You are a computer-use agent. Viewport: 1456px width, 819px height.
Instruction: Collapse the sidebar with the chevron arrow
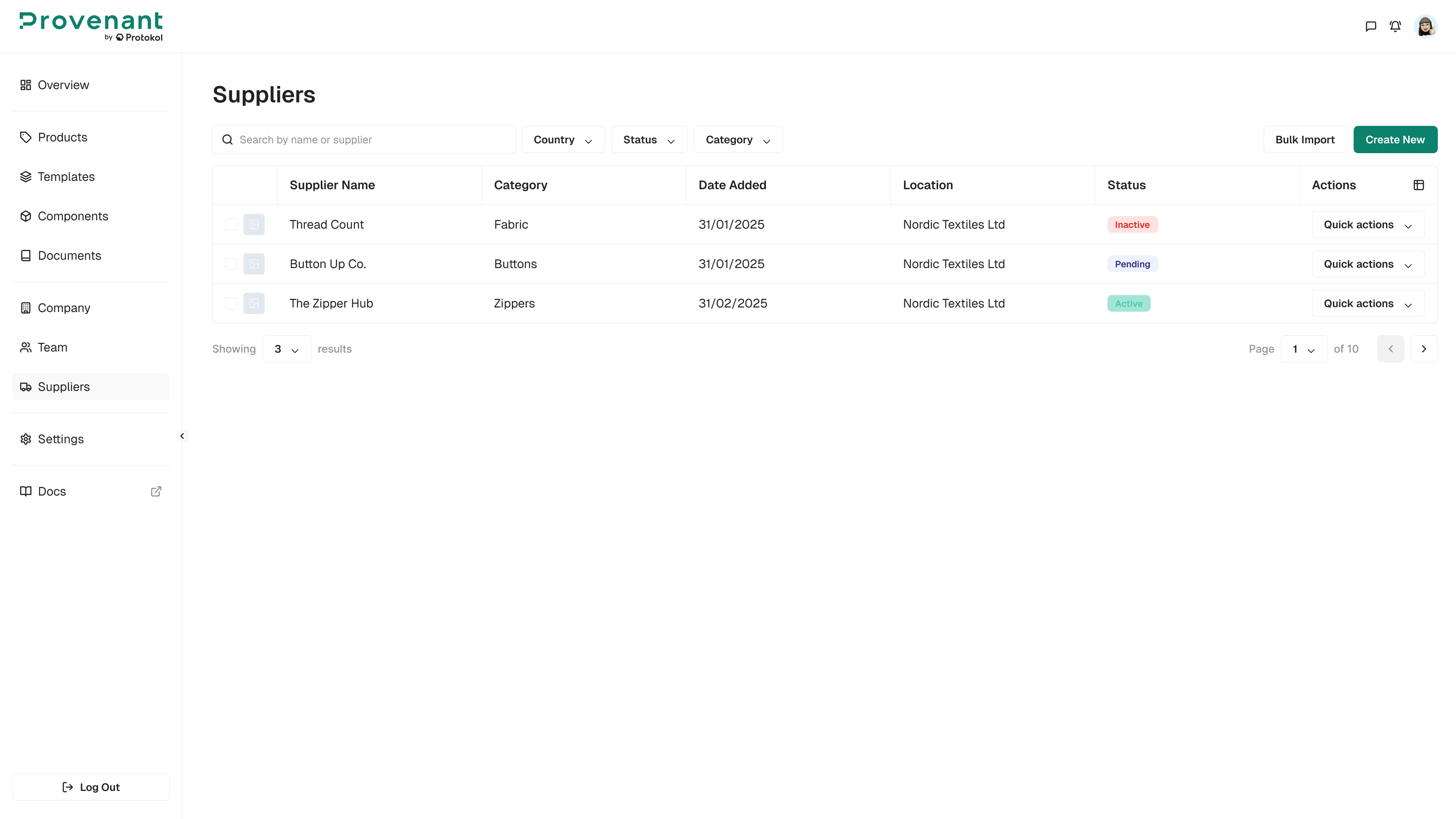(x=182, y=436)
